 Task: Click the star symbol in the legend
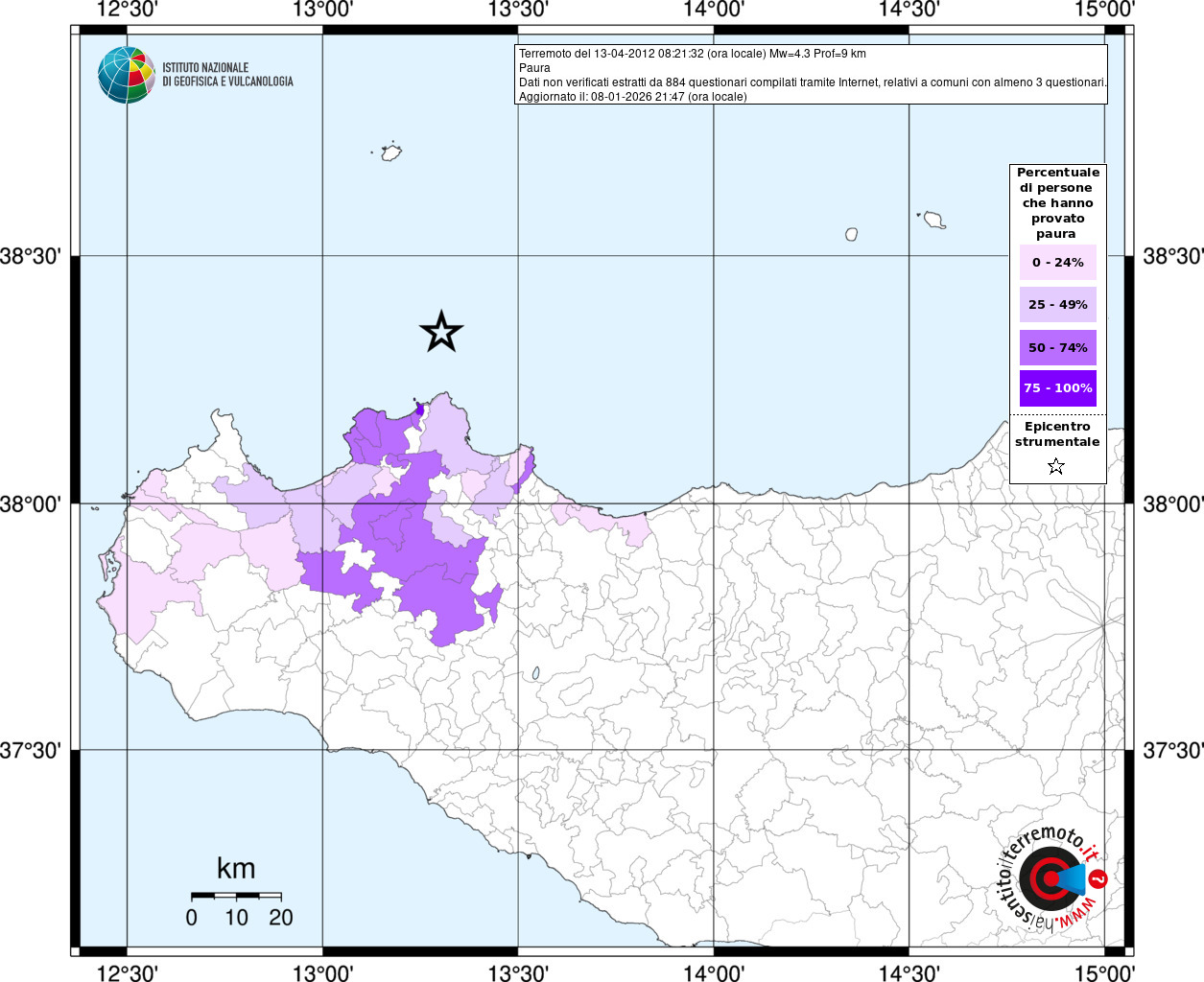[1056, 466]
